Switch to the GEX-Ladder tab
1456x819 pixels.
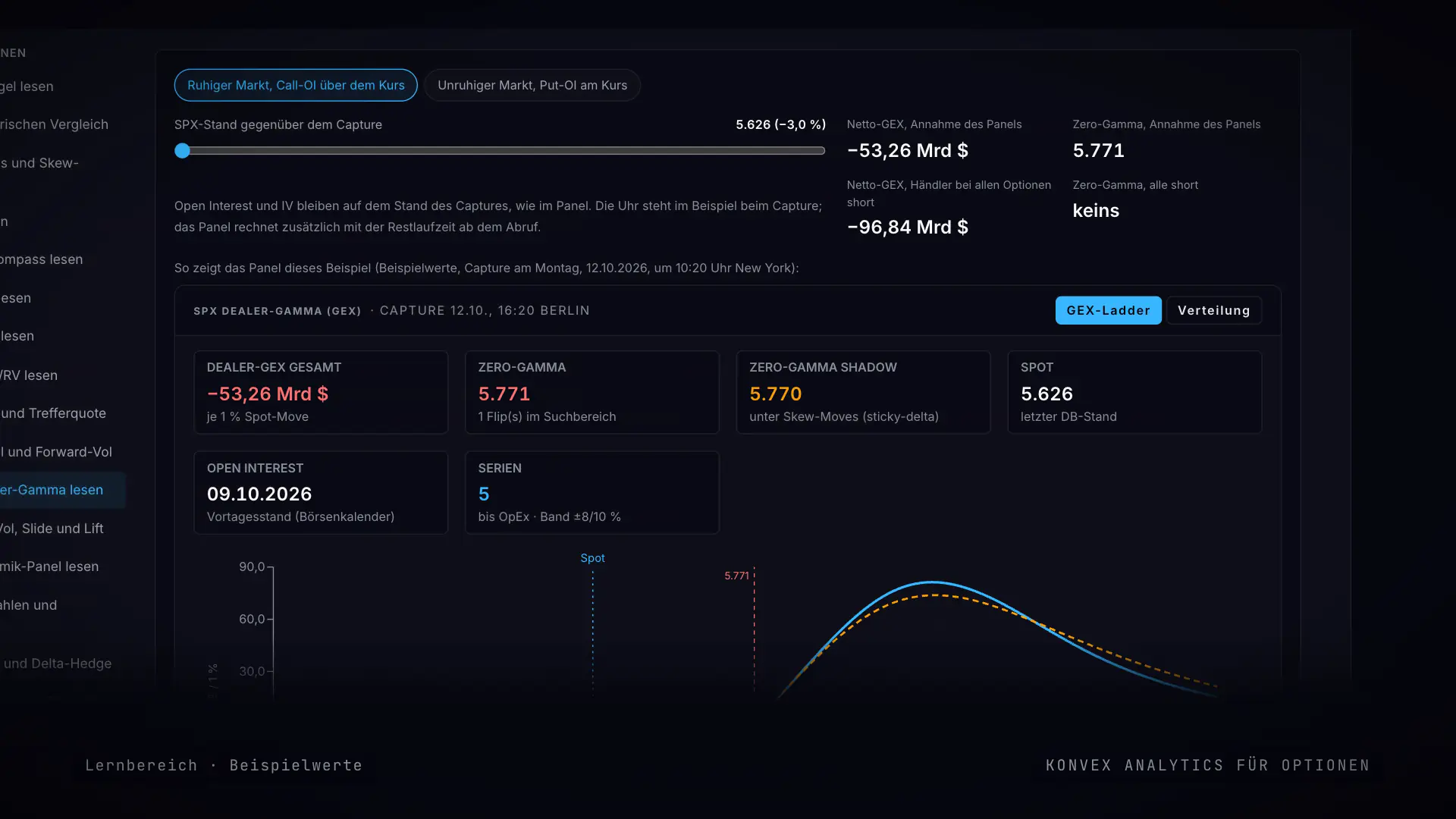(x=1108, y=310)
